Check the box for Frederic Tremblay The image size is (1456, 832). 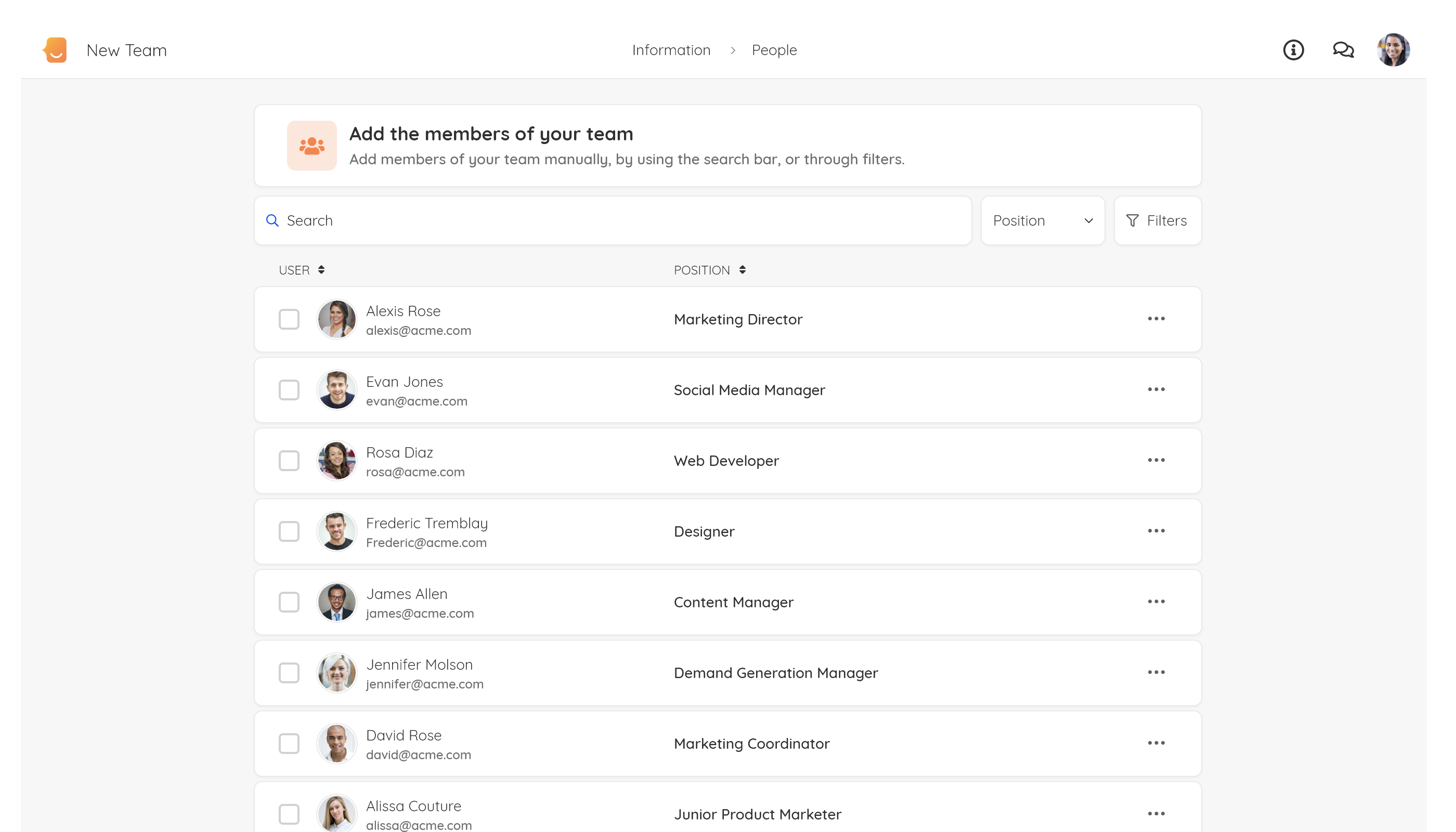coord(289,531)
